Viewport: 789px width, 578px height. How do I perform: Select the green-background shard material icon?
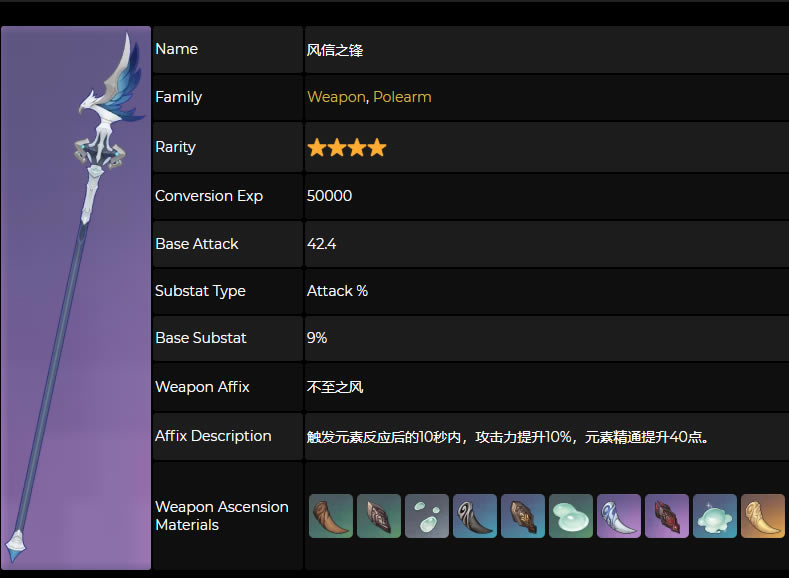pyautogui.click(x=379, y=516)
